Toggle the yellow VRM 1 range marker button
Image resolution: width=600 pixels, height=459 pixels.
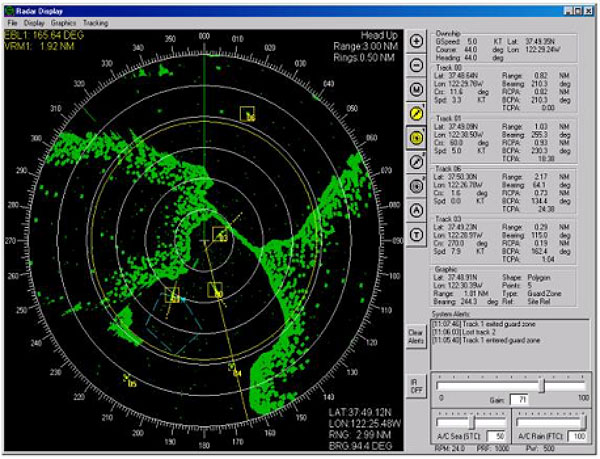coord(416,138)
